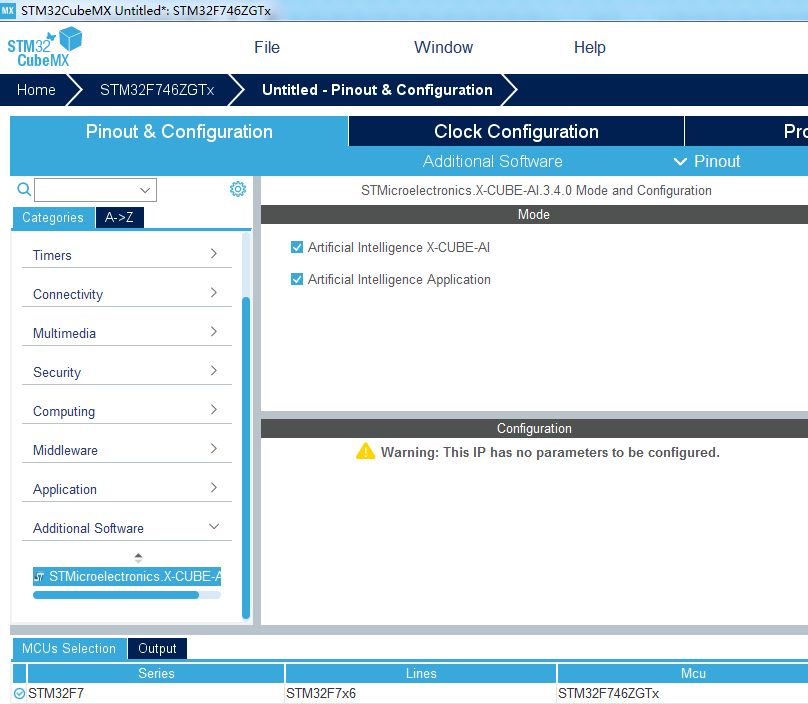The height and width of the screenshot is (704, 808).
Task: Click the Series column header
Action: tap(156, 673)
